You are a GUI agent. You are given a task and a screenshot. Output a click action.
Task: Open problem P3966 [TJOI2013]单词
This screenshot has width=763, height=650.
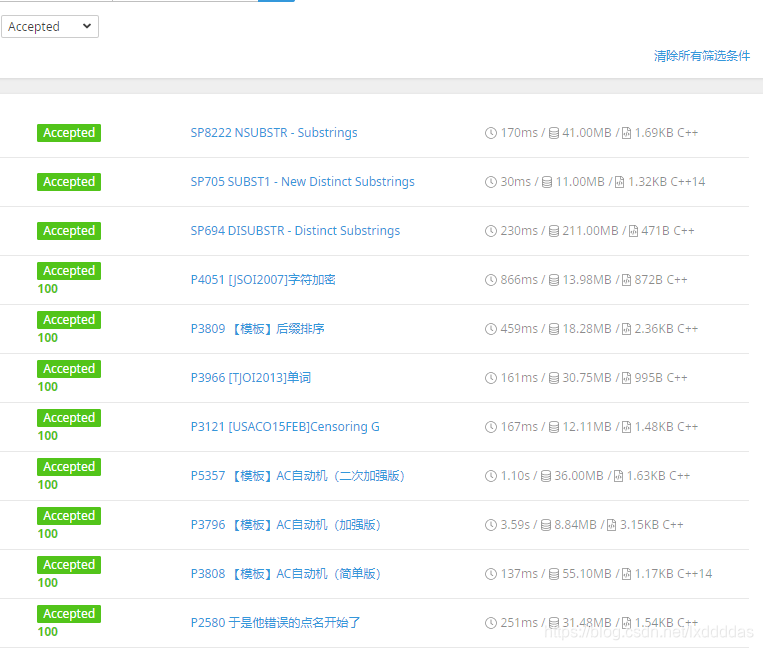coord(251,378)
